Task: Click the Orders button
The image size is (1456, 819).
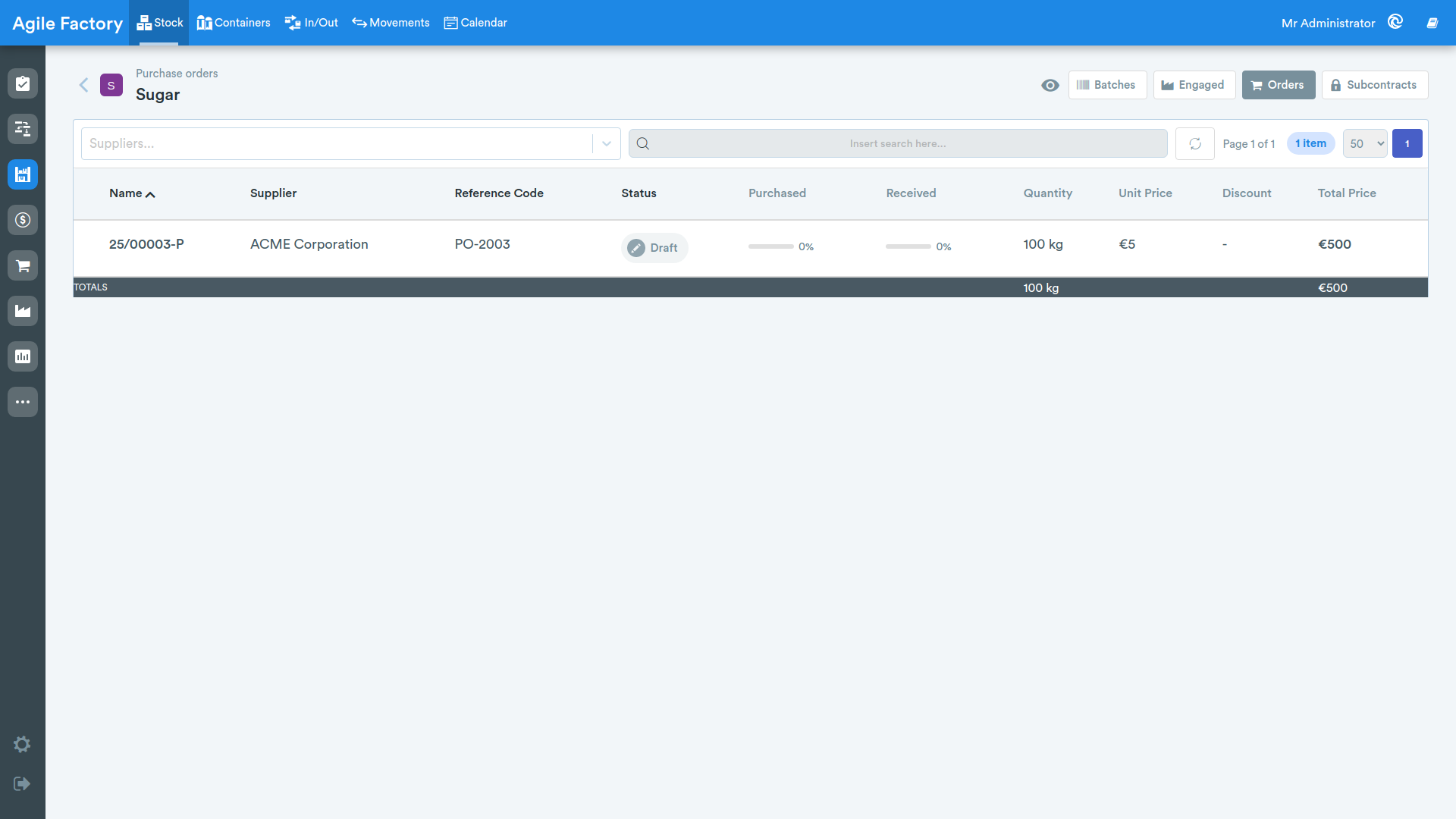Action: (1279, 85)
